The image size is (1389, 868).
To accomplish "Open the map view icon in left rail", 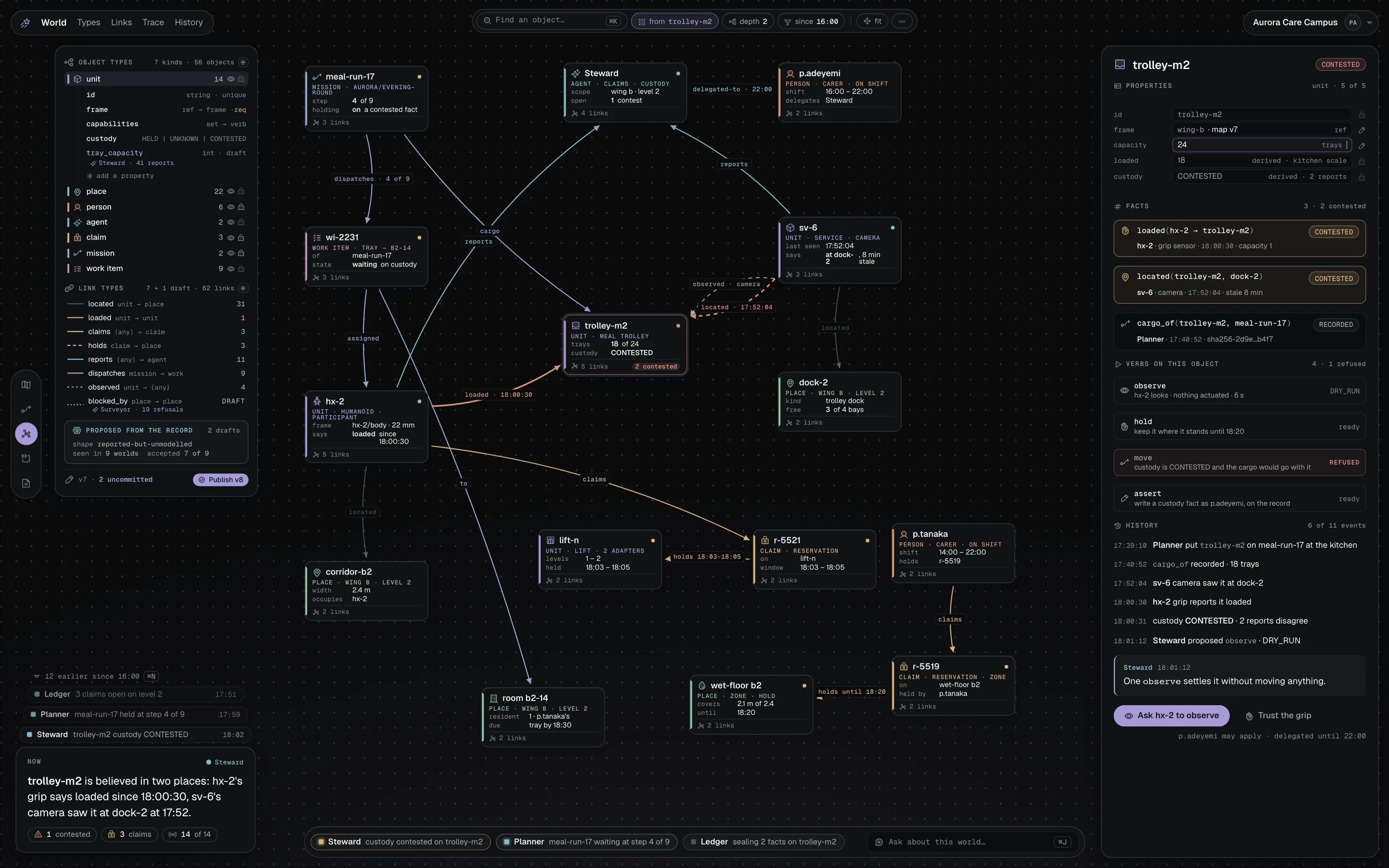I will coord(26,385).
